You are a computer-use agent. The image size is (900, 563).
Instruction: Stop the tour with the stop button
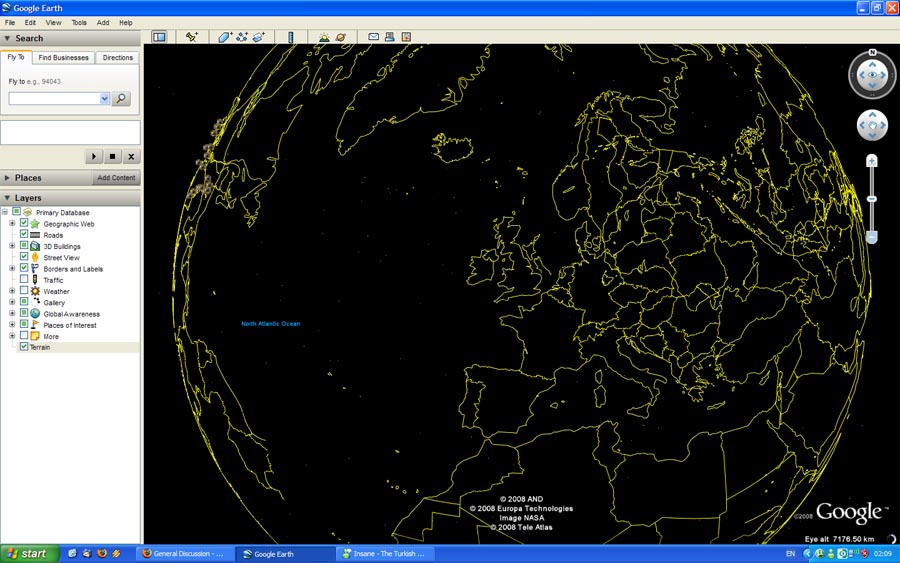[x=112, y=156]
